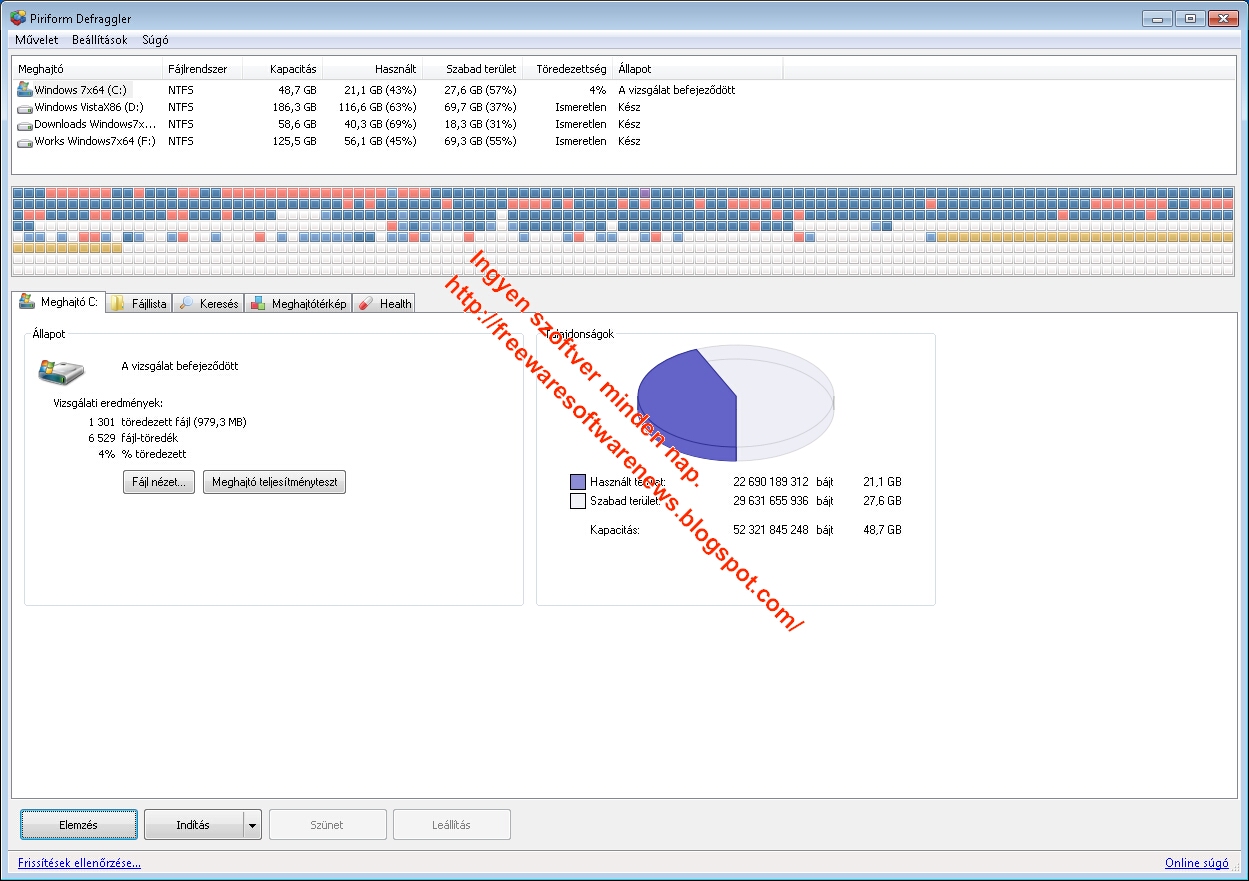Switch to the Keresés tab

pos(208,303)
